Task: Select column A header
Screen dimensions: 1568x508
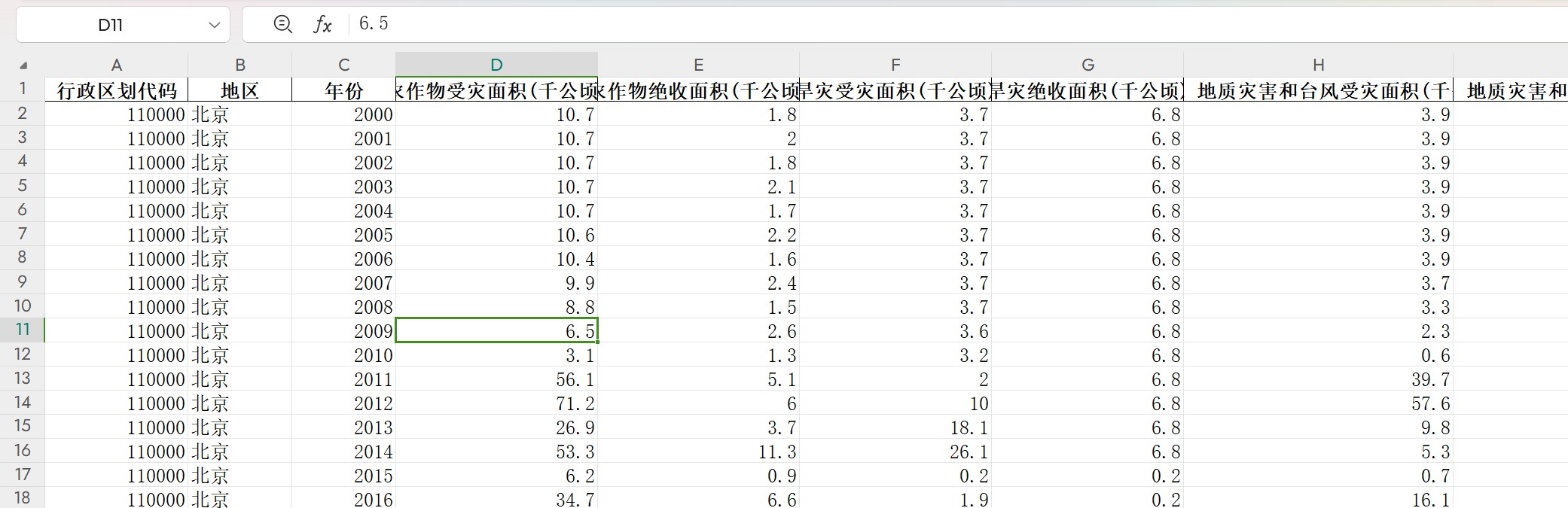Action: tap(117, 65)
